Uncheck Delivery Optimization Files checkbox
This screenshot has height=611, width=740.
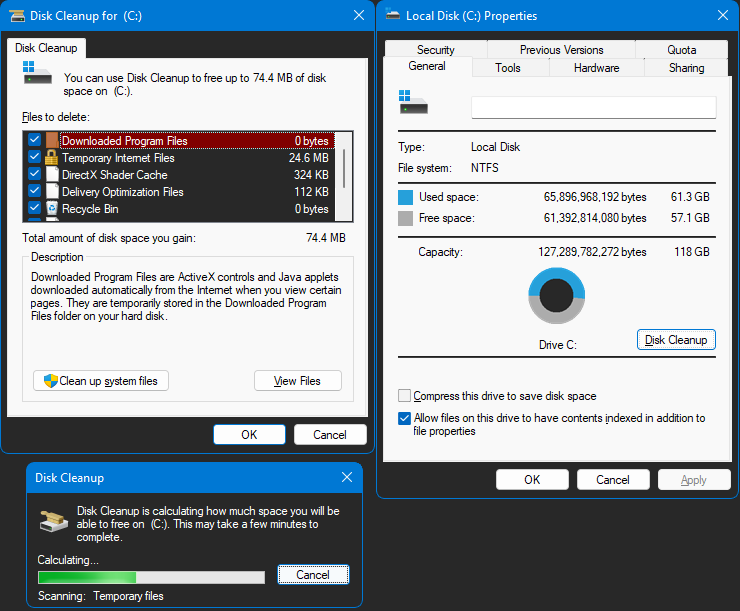tap(34, 191)
